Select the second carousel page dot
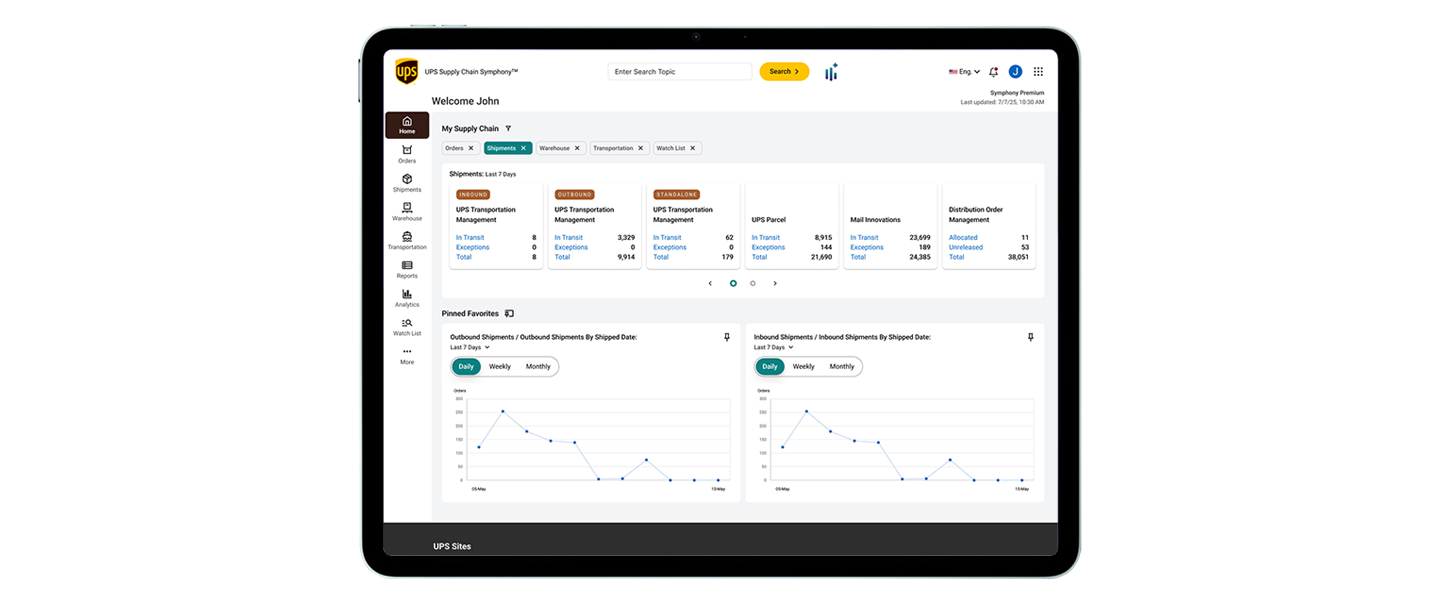This screenshot has width=1440, height=600. pos(753,283)
